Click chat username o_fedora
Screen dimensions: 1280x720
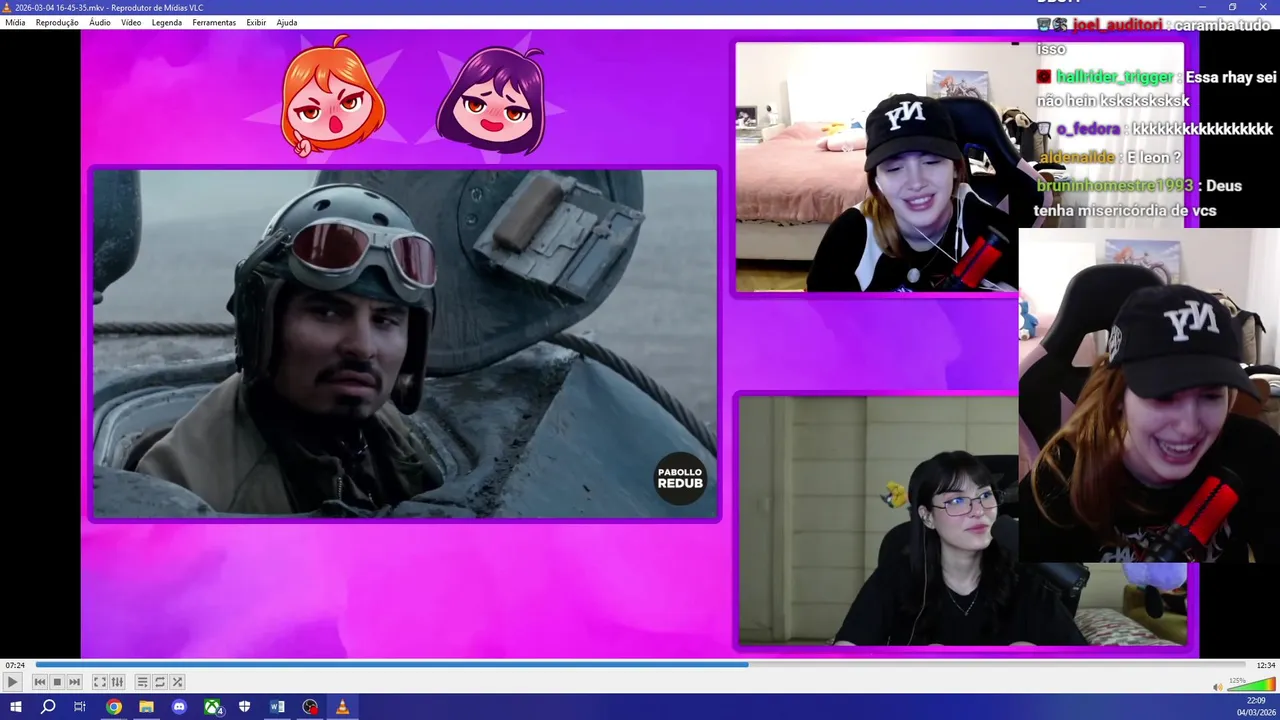[1088, 129]
